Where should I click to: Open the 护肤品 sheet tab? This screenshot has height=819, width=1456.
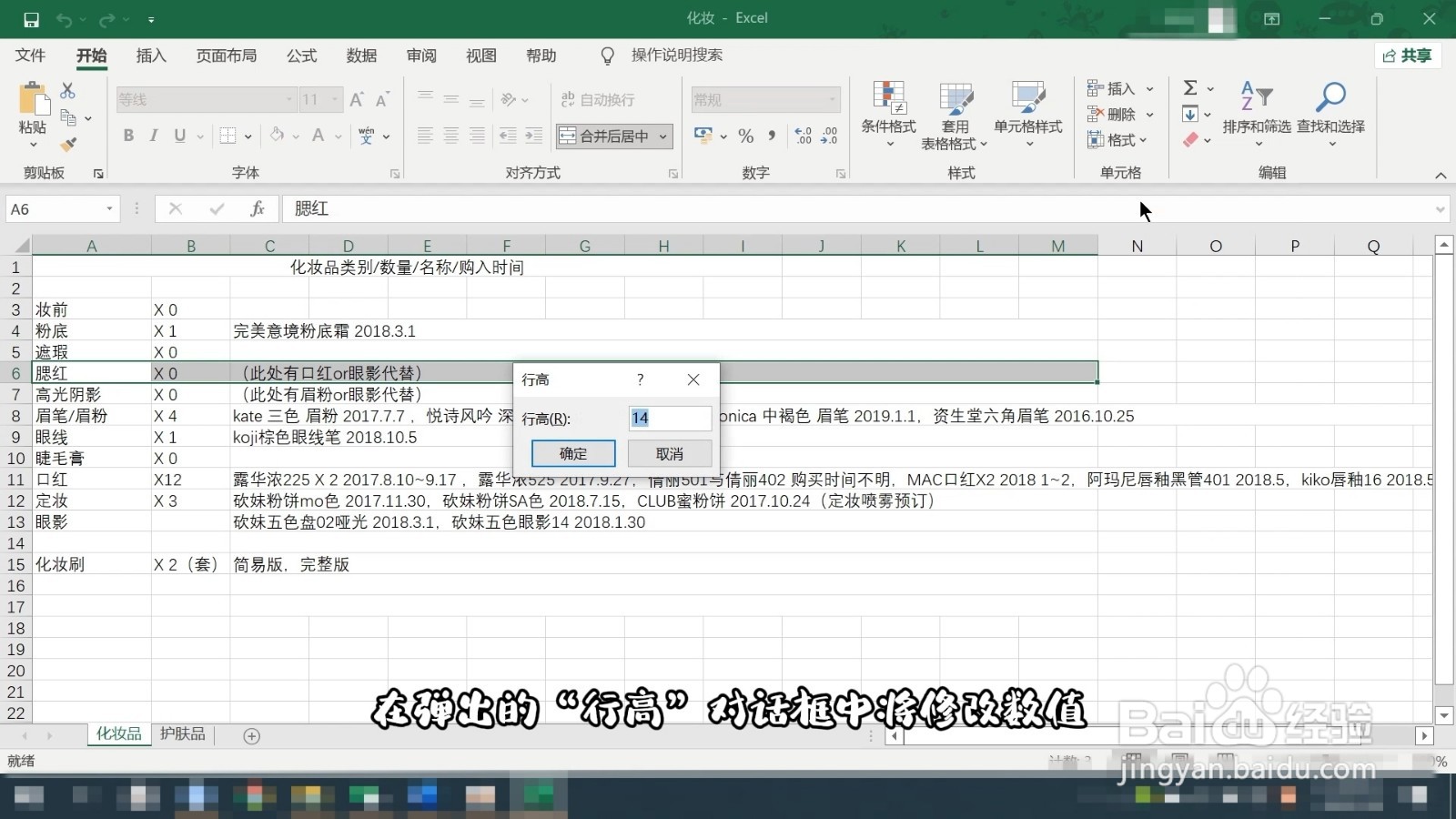coord(182,733)
